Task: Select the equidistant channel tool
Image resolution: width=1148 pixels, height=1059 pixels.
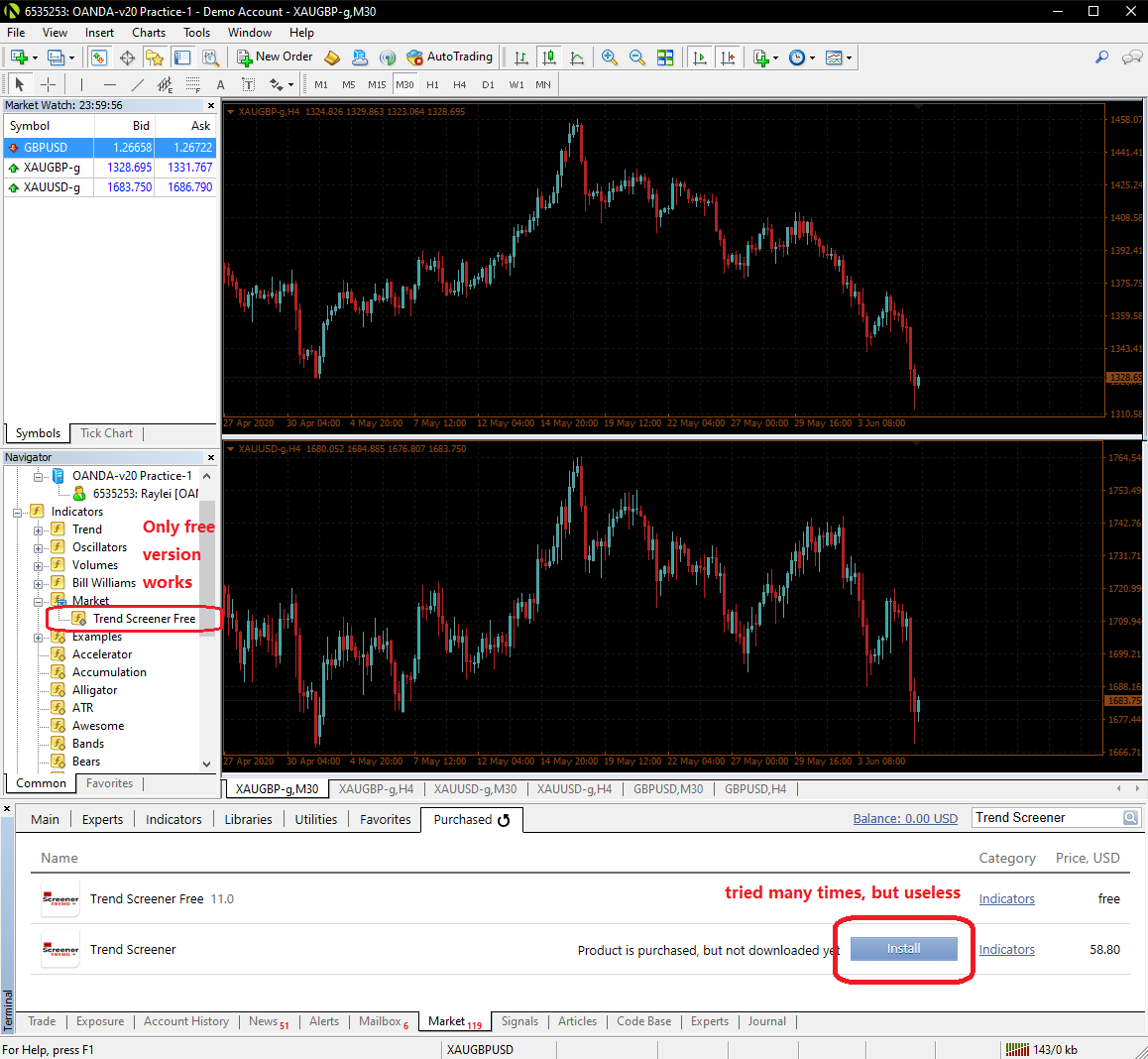Action: [165, 84]
